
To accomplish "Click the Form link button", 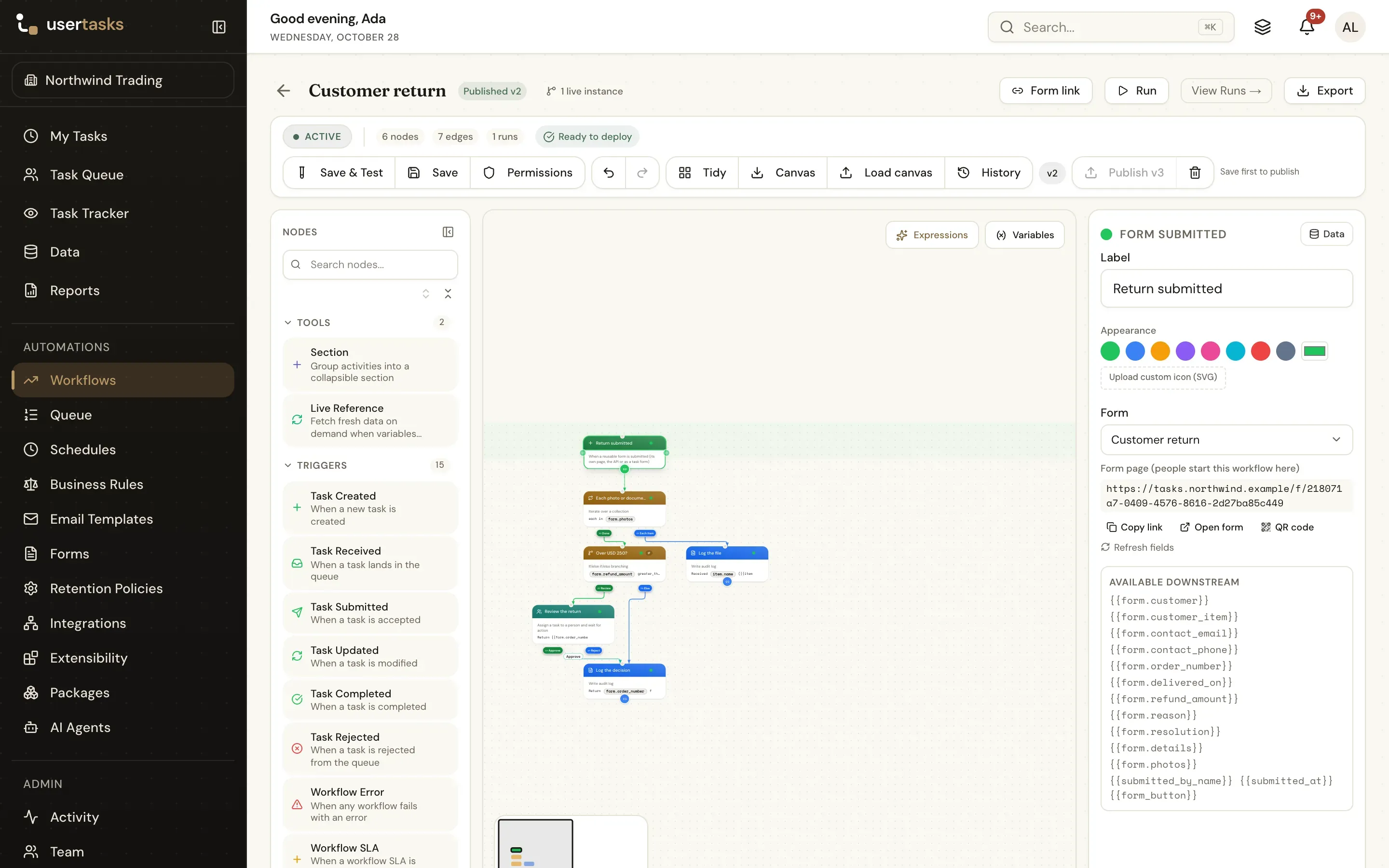I will pyautogui.click(x=1046, y=91).
